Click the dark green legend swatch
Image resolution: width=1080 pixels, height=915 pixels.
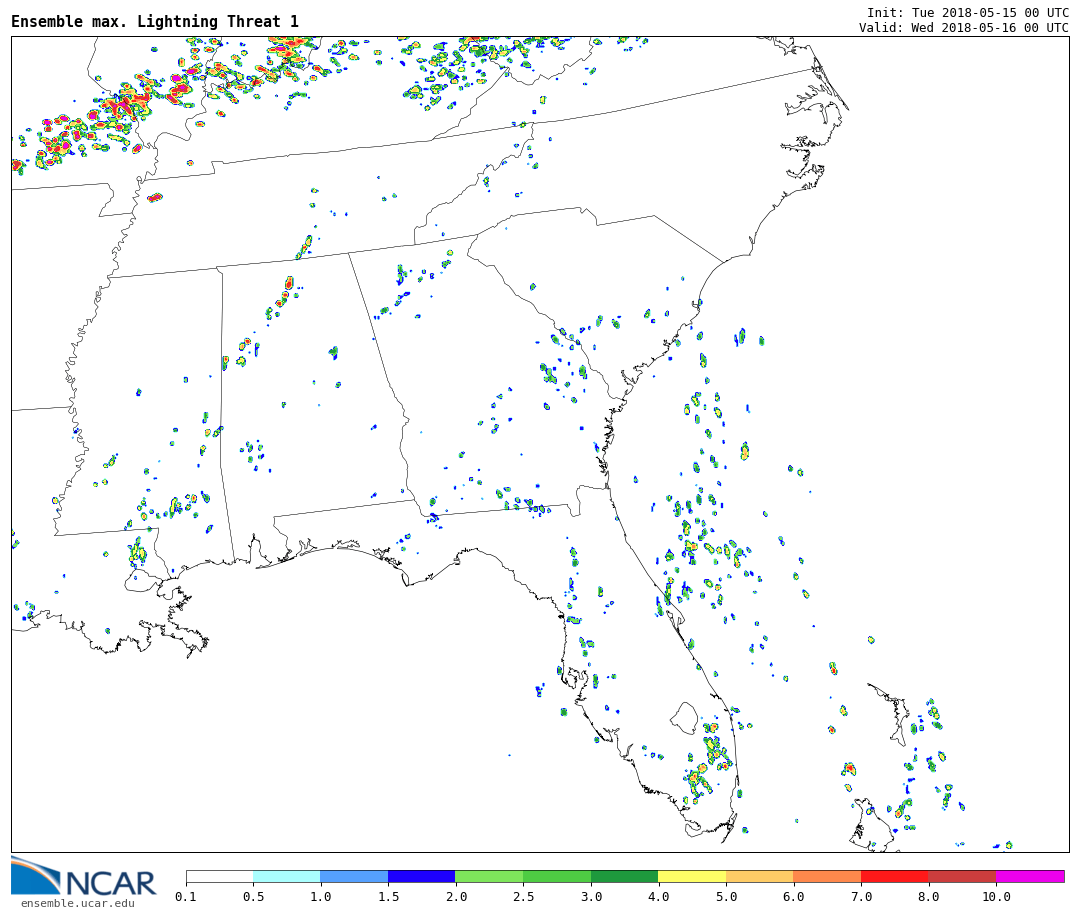[x=625, y=876]
